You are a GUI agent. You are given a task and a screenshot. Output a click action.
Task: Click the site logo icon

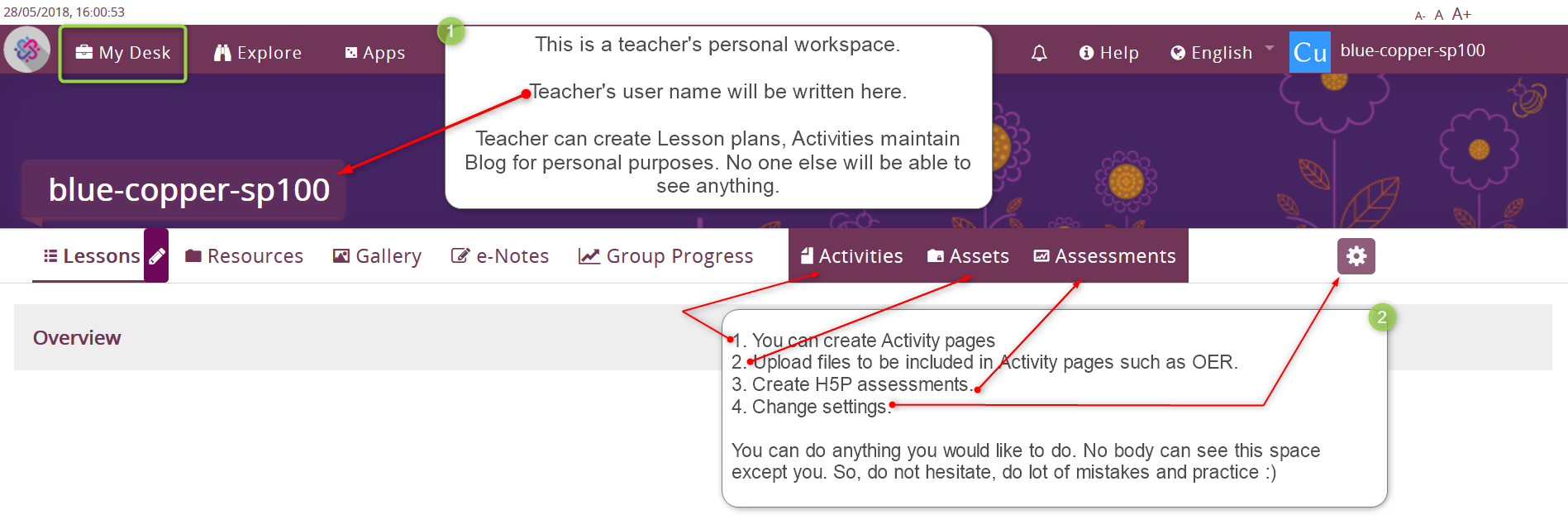[x=27, y=50]
